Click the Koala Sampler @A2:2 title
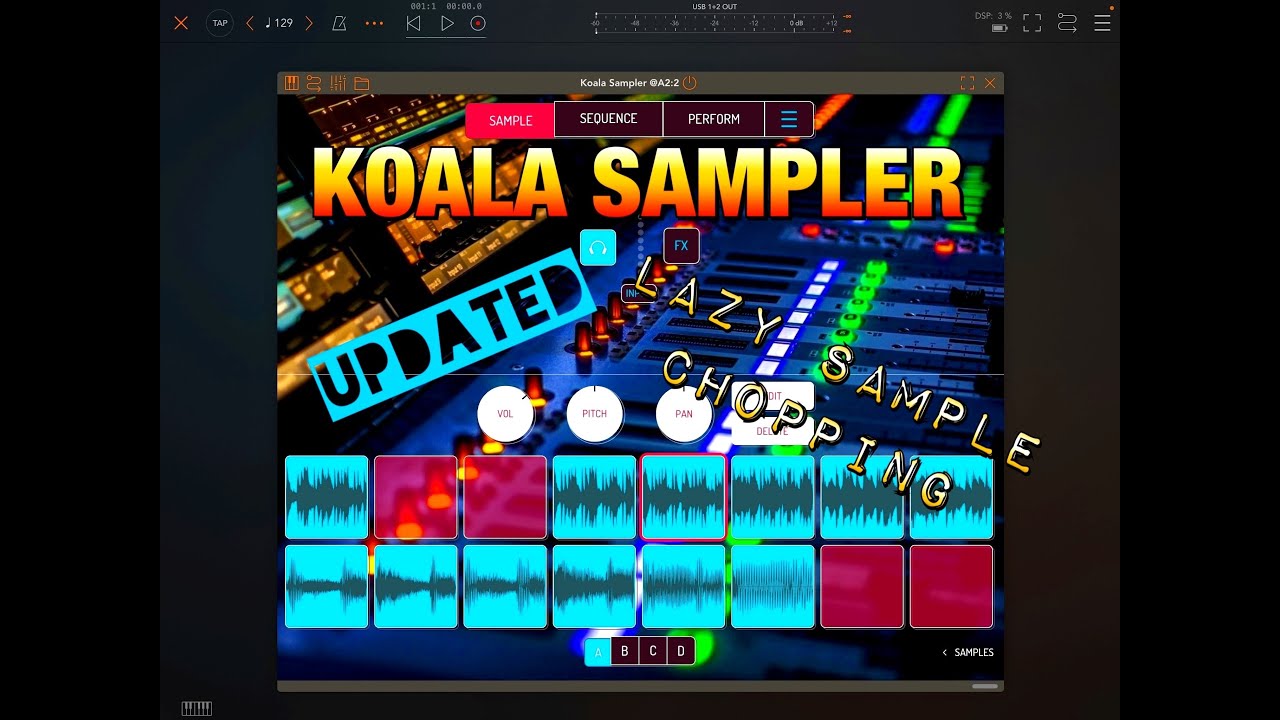The height and width of the screenshot is (720, 1280). tap(629, 83)
